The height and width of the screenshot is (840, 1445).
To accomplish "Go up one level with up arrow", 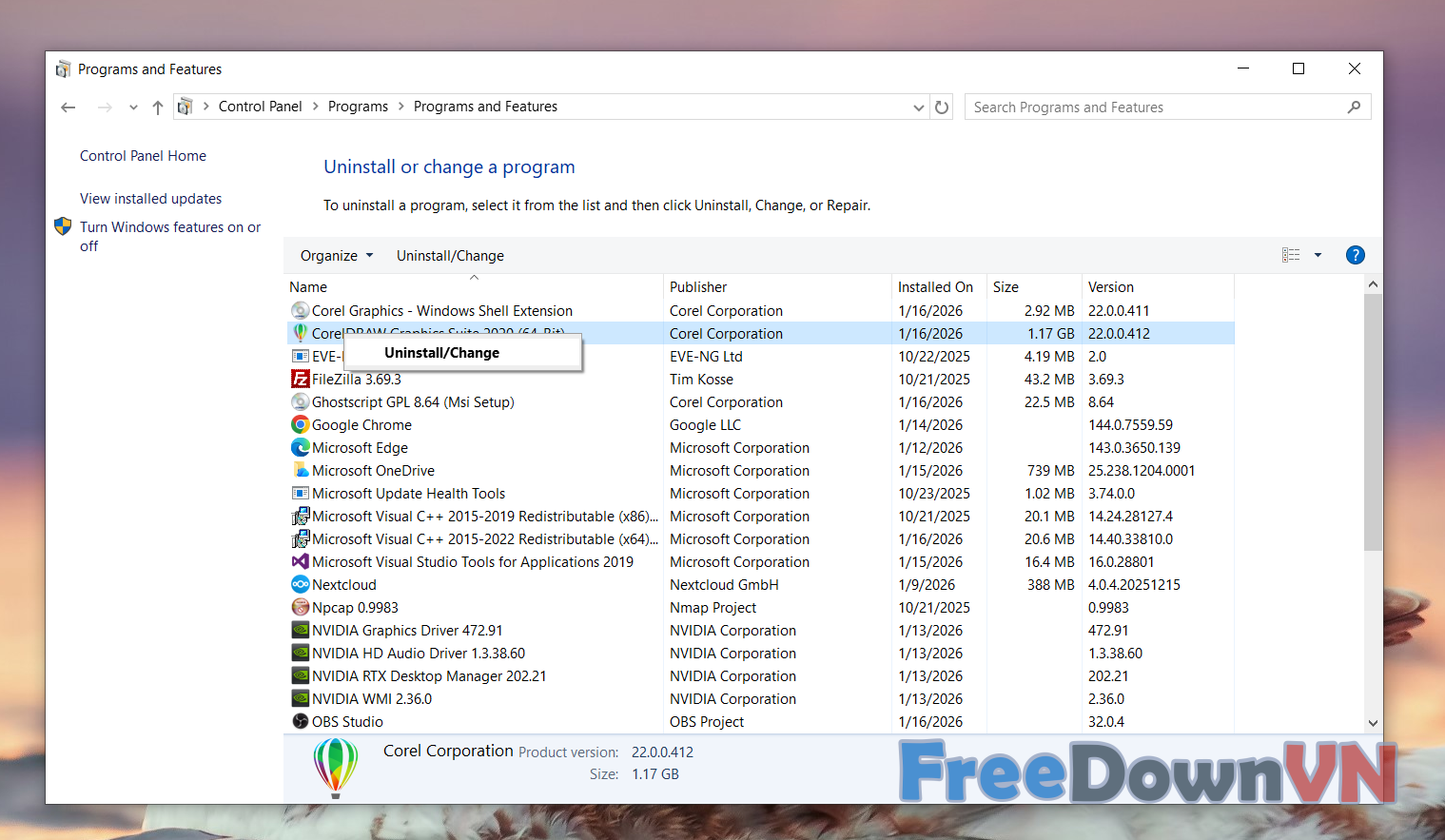I will (158, 107).
